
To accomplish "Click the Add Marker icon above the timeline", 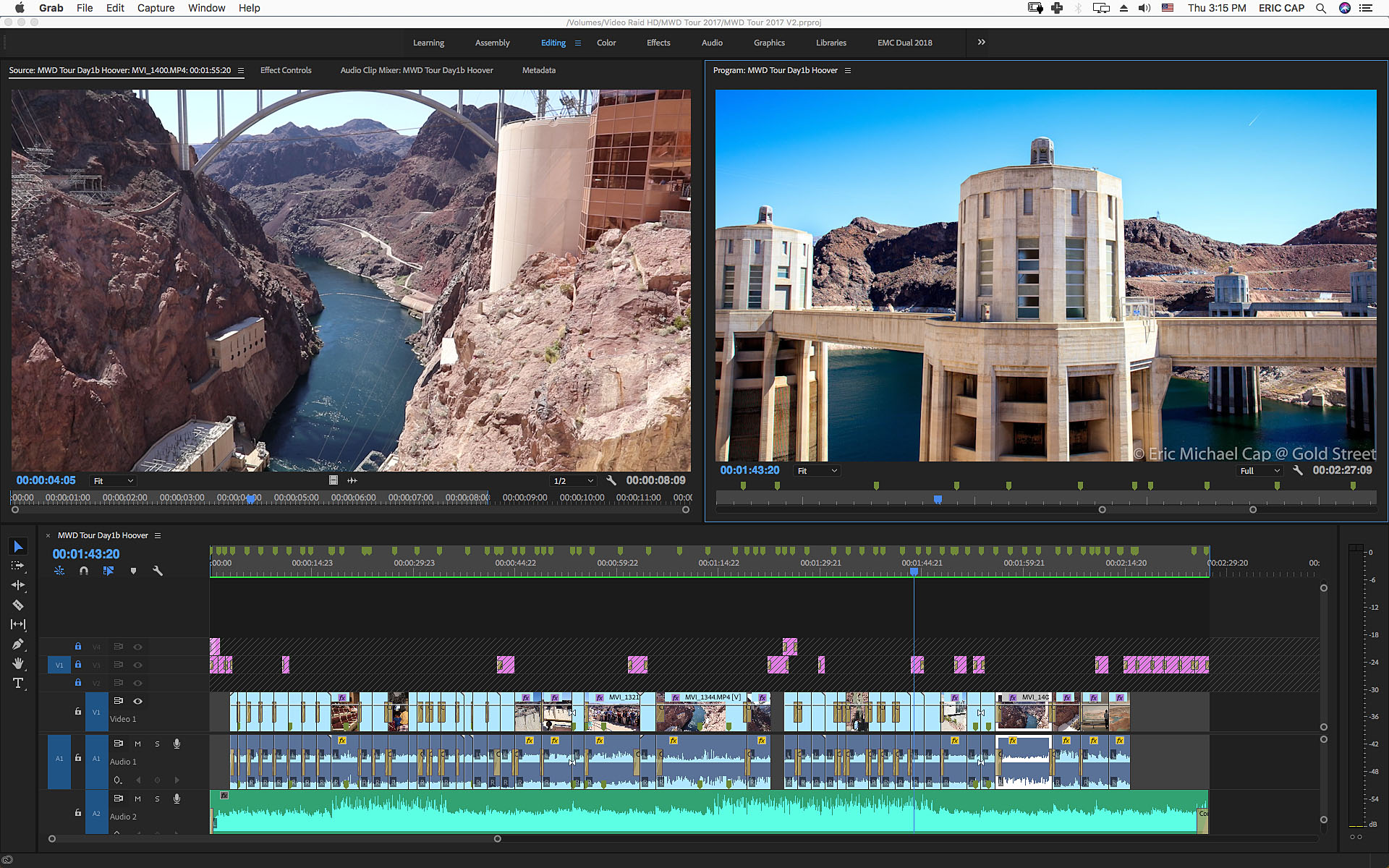I will point(133,571).
